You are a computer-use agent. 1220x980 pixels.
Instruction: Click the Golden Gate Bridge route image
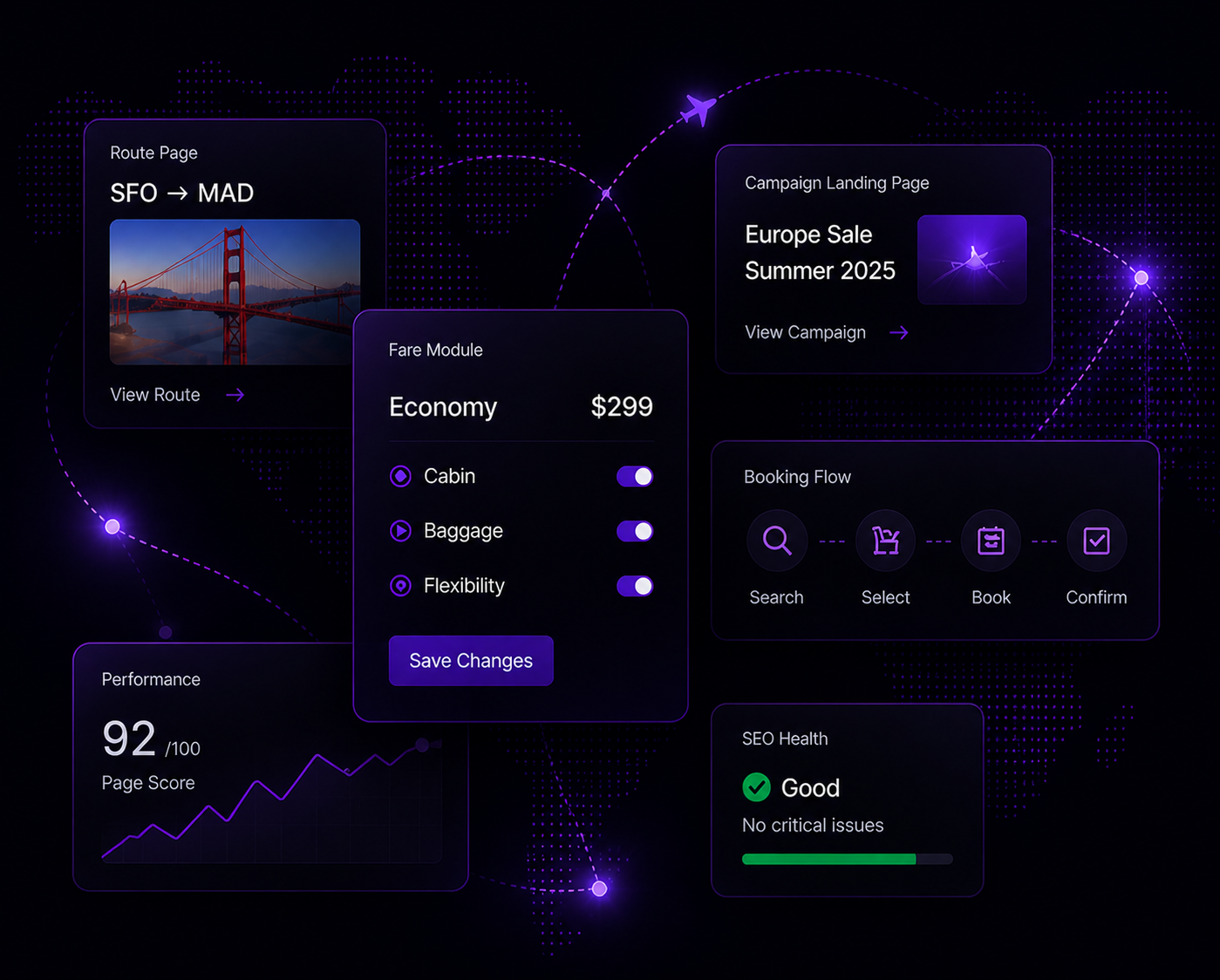pos(235,292)
